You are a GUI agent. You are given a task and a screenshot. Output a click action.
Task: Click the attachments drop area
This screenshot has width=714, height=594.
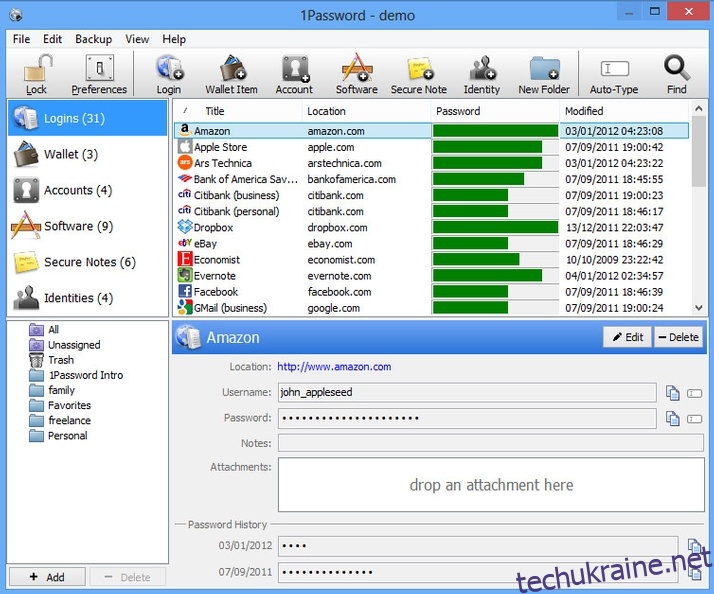tap(491, 485)
